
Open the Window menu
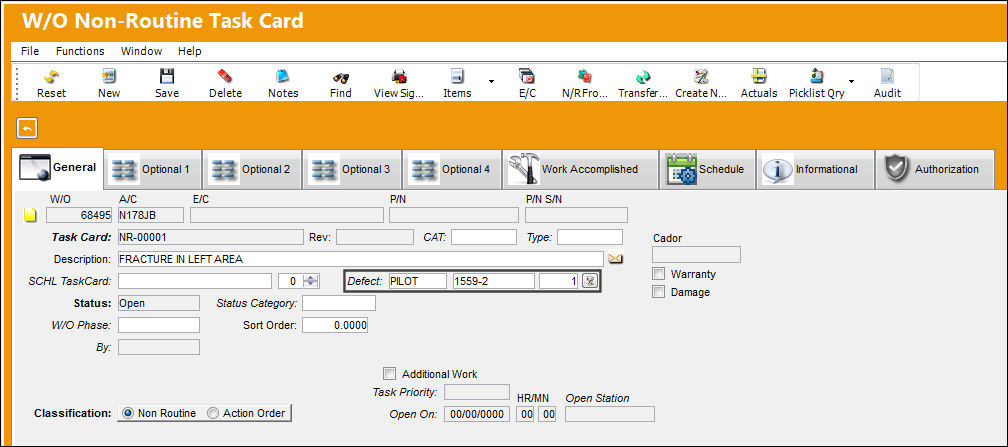141,51
